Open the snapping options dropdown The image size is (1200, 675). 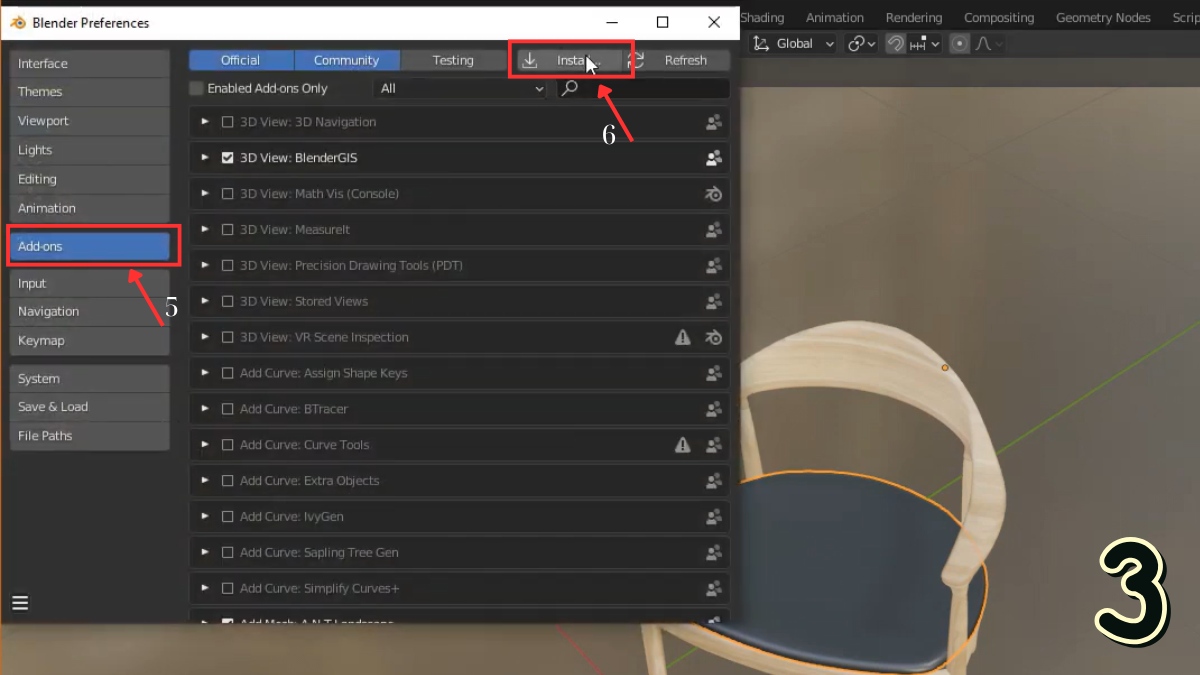pos(925,43)
